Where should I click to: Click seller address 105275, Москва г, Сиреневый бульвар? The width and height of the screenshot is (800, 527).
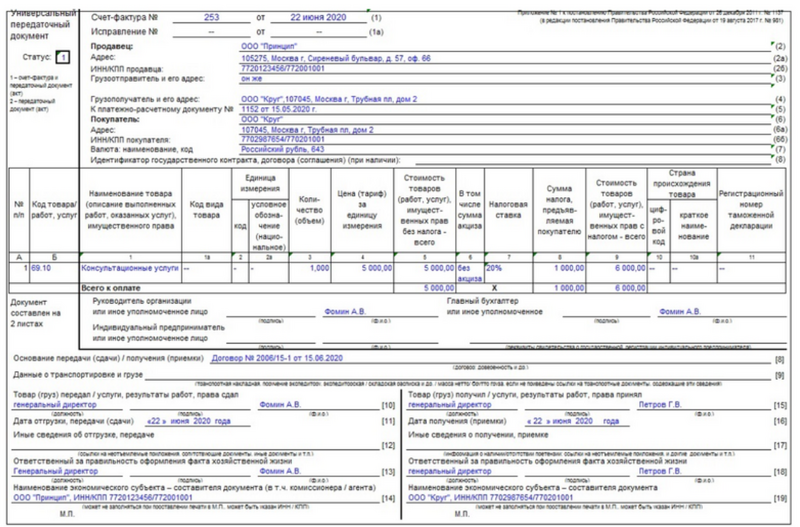(x=336, y=59)
